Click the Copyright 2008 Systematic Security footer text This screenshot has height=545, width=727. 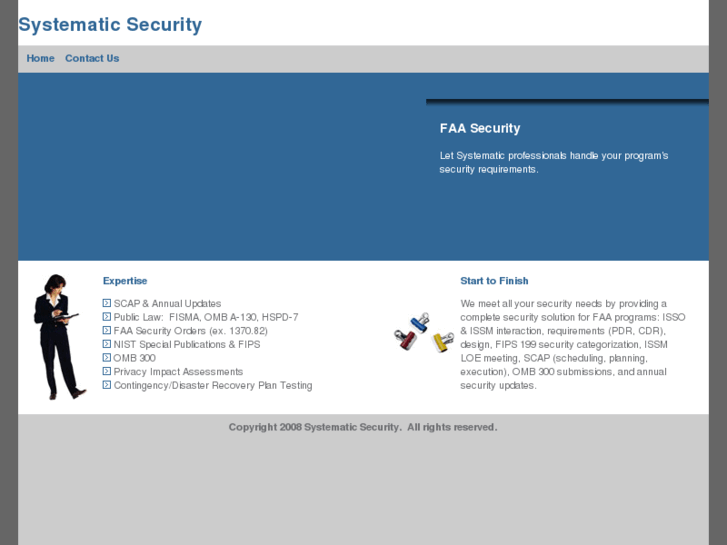[x=362, y=427]
